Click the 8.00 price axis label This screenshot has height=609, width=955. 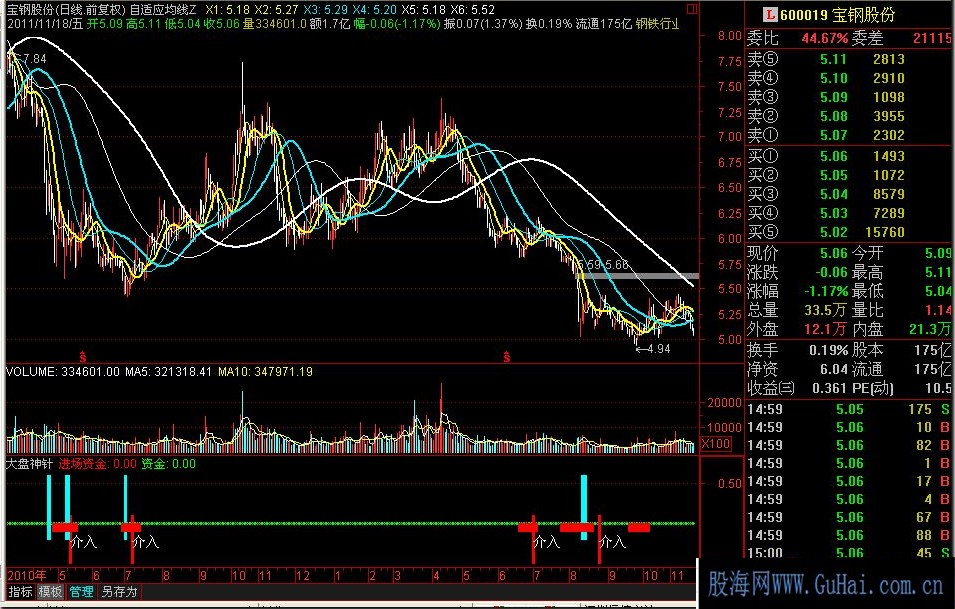click(729, 35)
